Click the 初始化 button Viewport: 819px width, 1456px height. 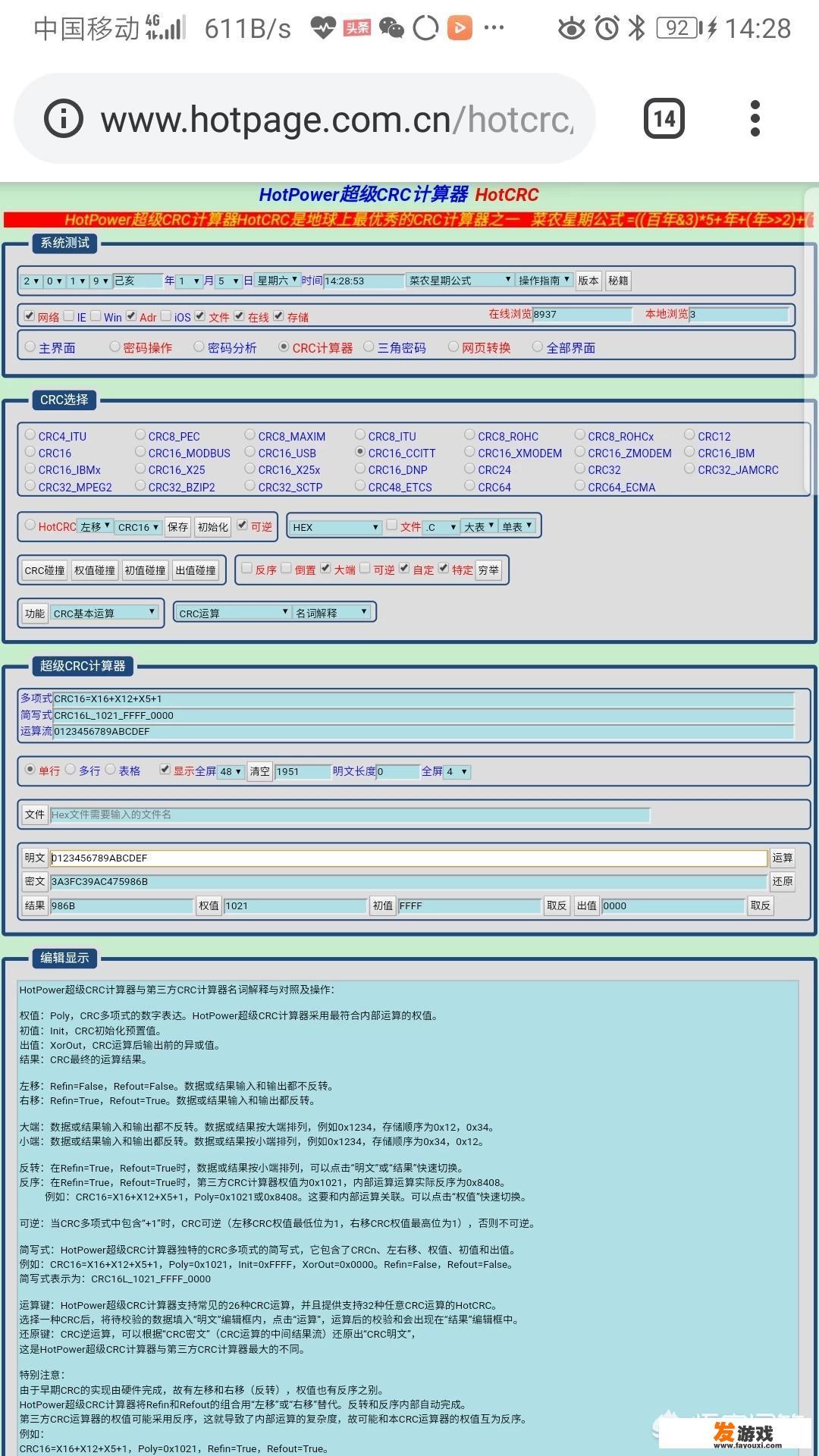(x=212, y=527)
